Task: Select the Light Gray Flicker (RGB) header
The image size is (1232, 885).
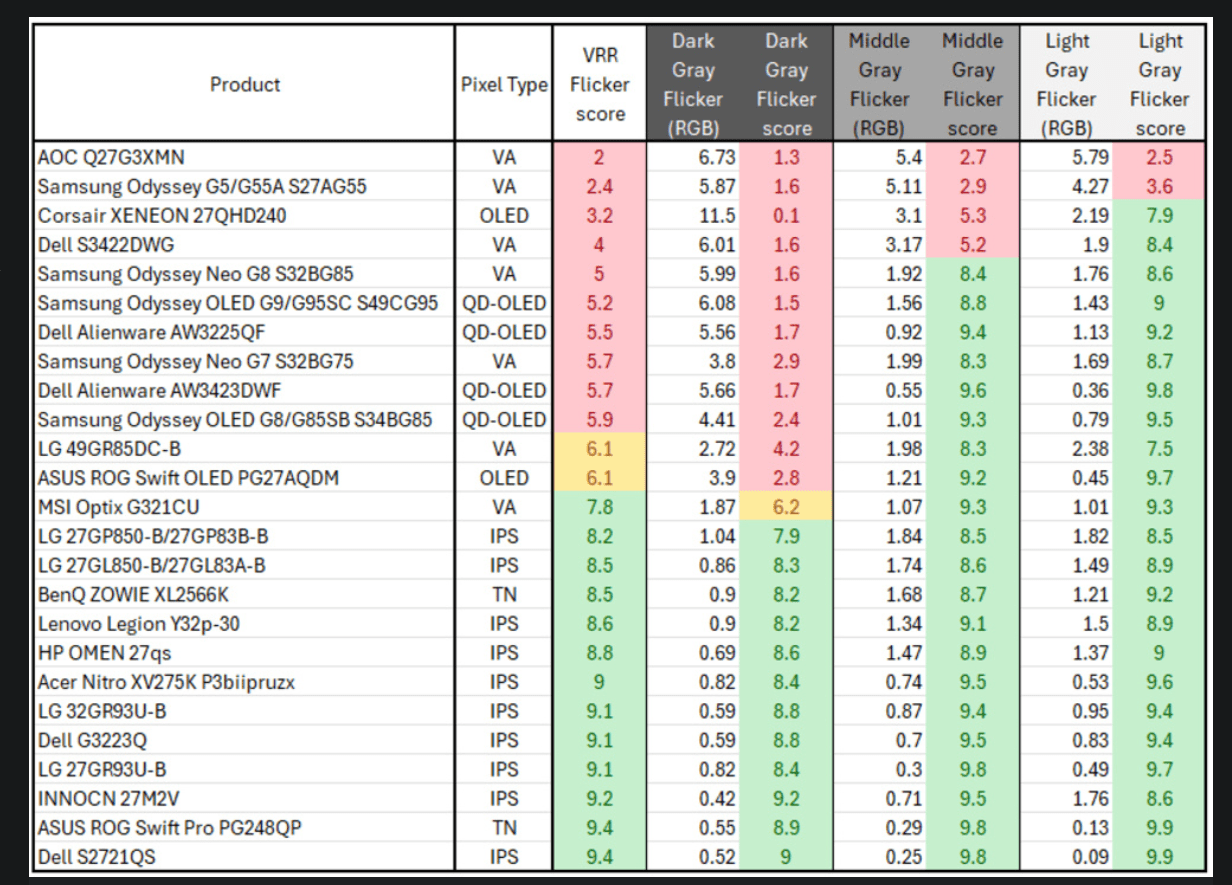Action: [1066, 85]
